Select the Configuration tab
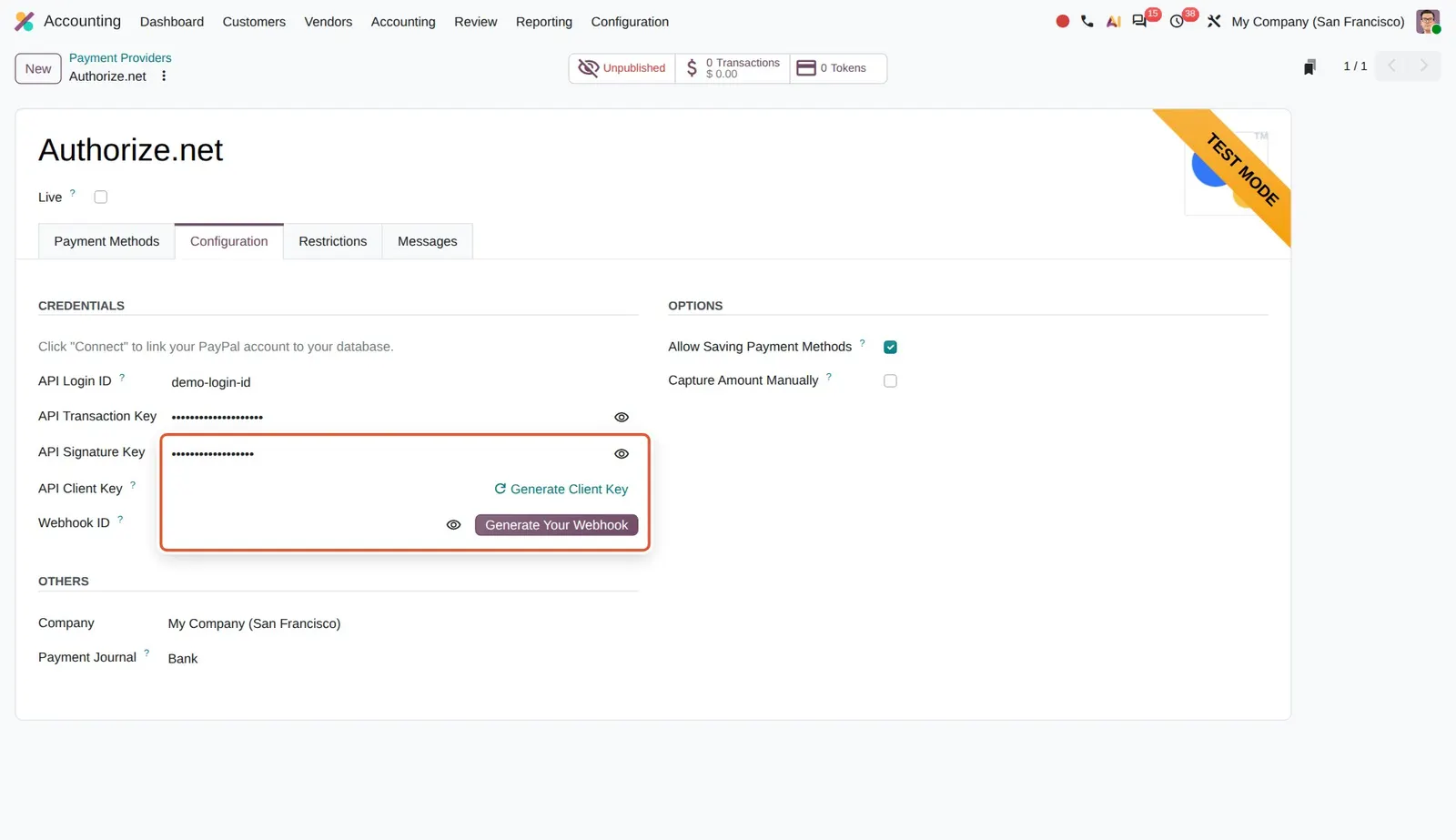Viewport: 1456px width, 840px height. point(229,241)
